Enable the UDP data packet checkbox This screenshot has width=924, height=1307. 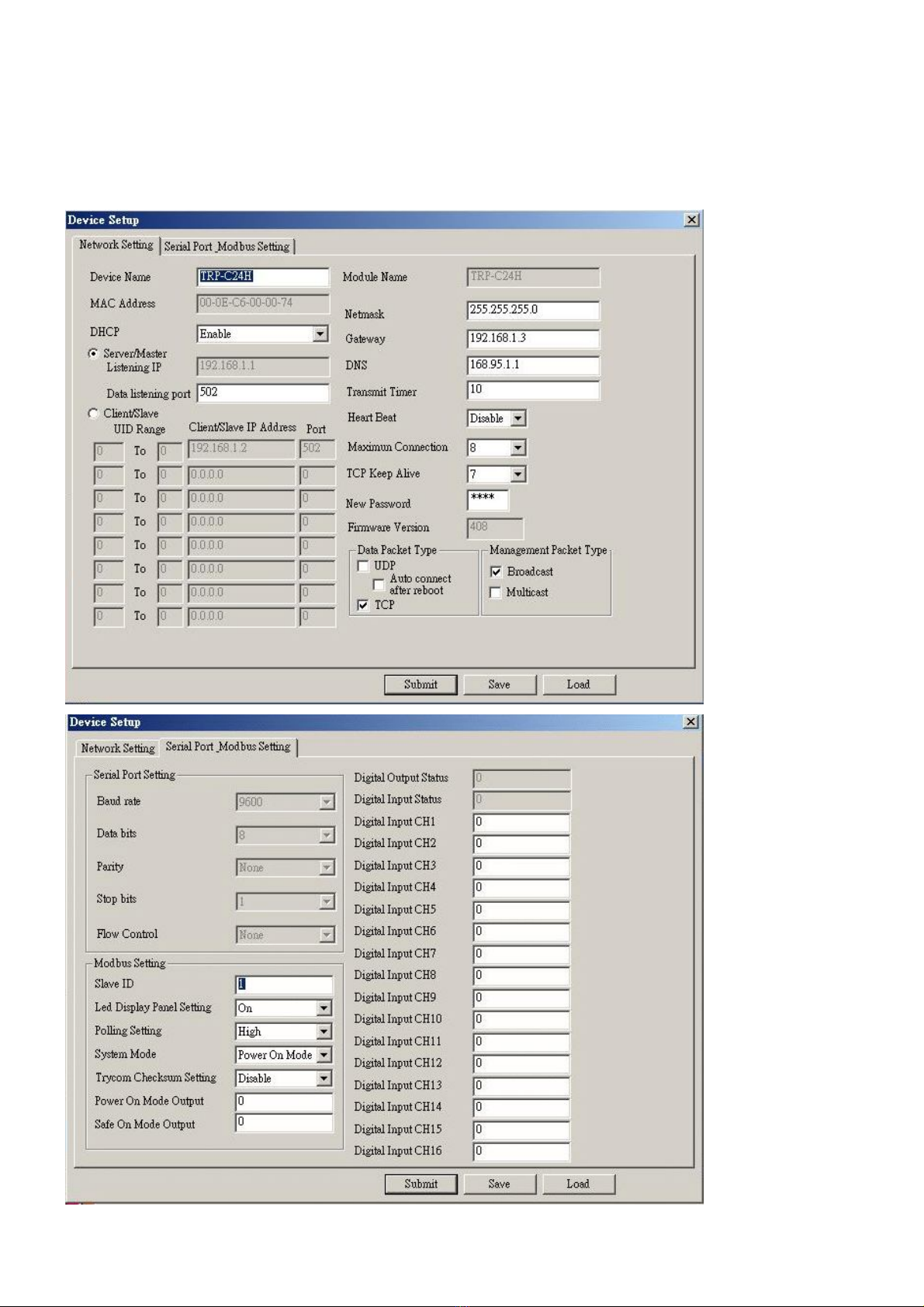coord(363,566)
